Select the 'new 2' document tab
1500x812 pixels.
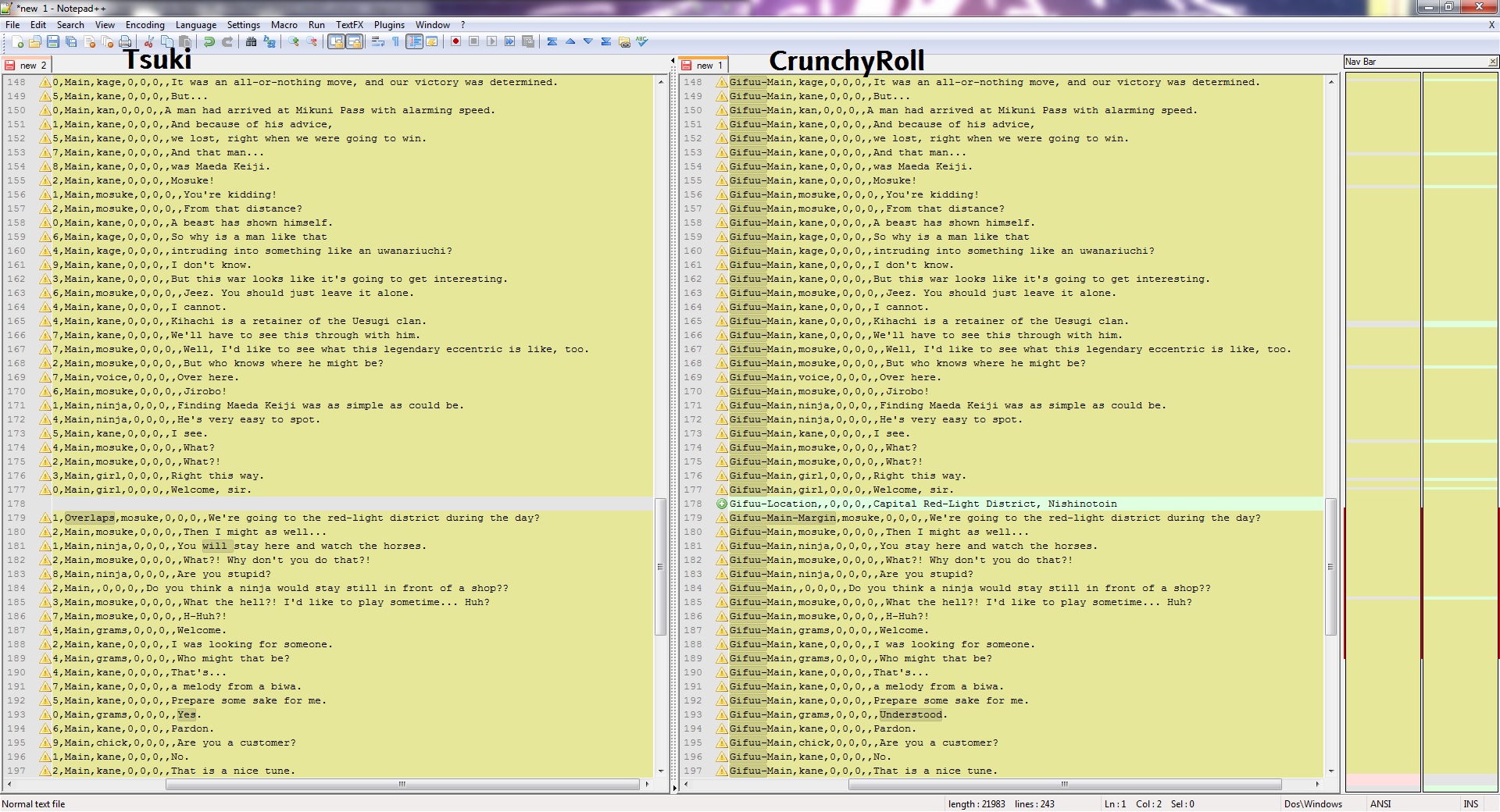tap(27, 65)
